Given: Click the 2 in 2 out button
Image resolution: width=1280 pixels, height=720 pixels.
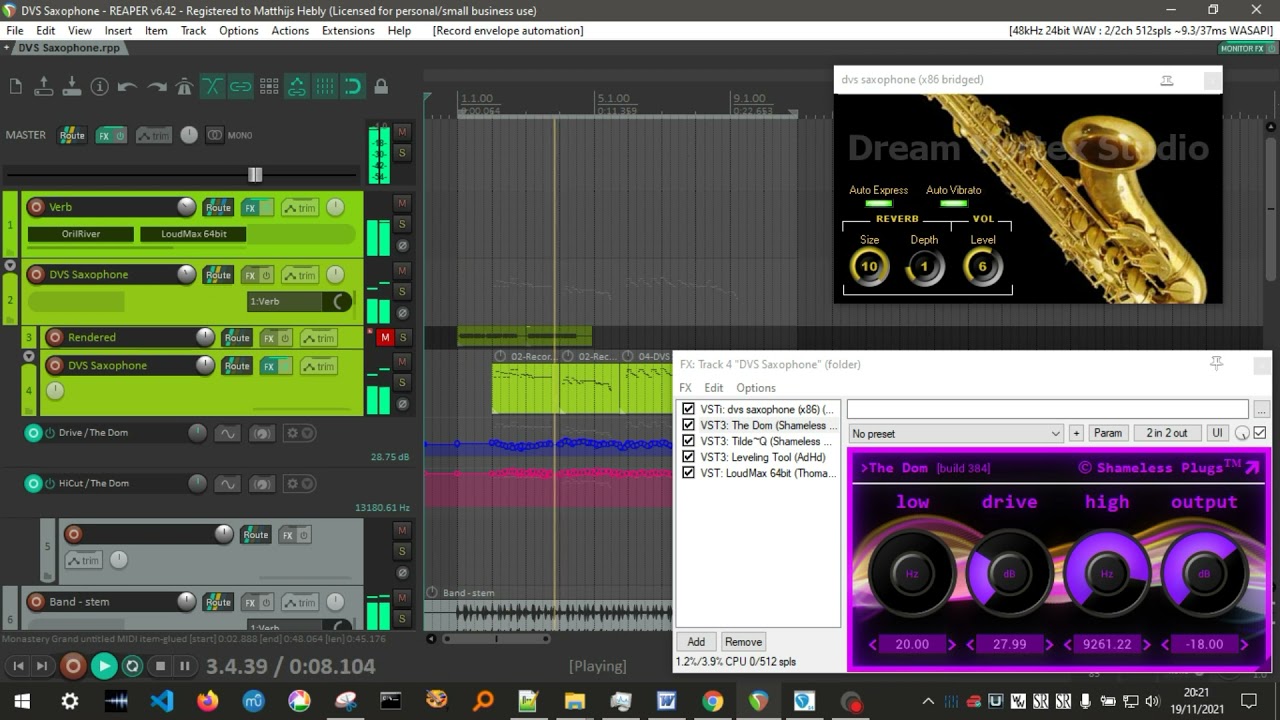Looking at the screenshot, I should pyautogui.click(x=1167, y=433).
